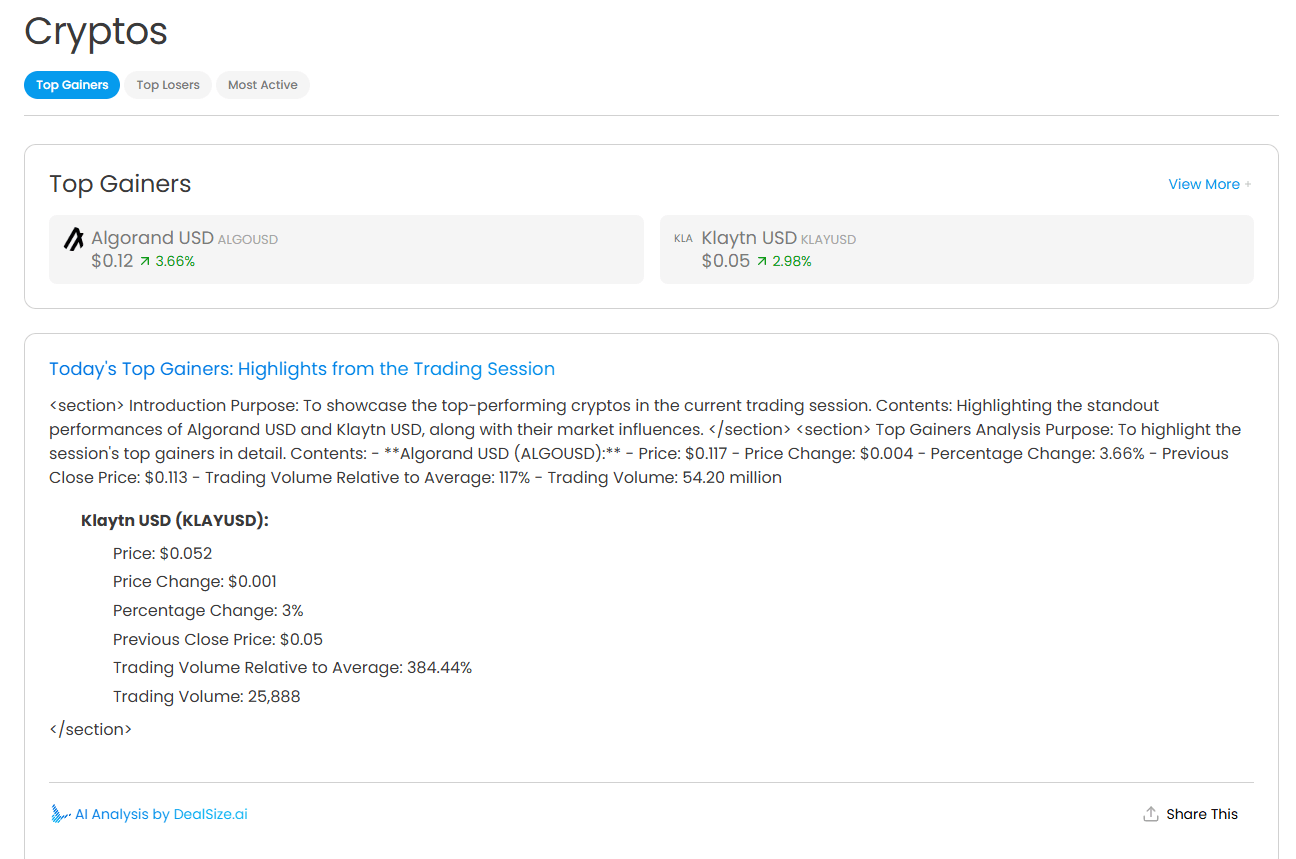Click the Klaytn USD (KLAYUSD): bold heading
Viewport: 1296px width, 859px height.
point(175,521)
